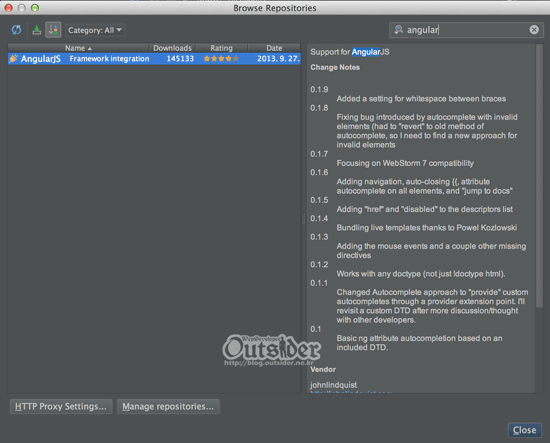Click the download and install plugin icon
The image size is (550, 443).
click(36, 30)
